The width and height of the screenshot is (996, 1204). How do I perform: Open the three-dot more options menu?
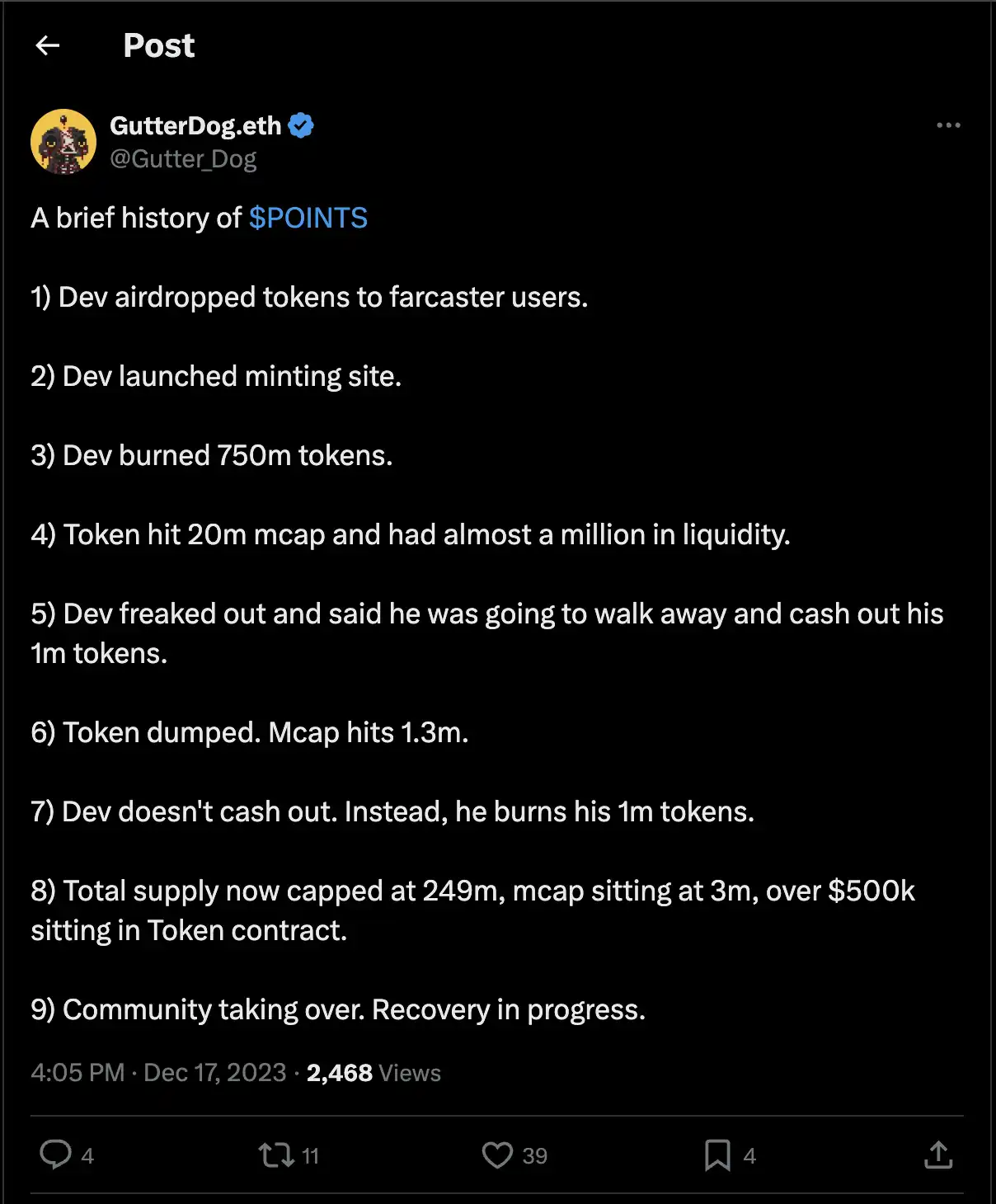pos(948,125)
